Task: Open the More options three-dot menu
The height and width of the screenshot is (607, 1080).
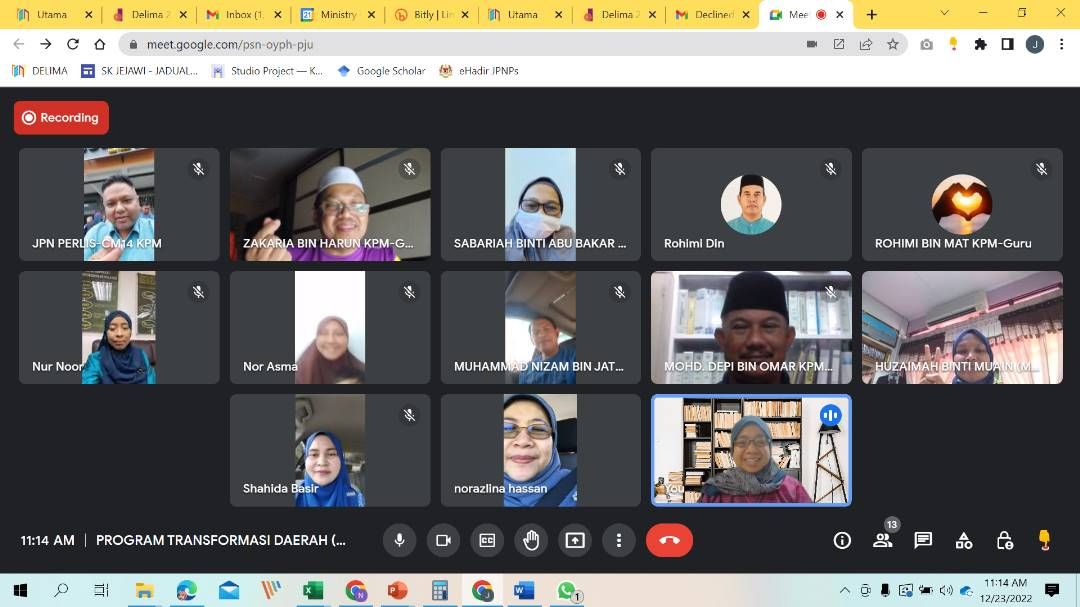Action: pos(619,540)
